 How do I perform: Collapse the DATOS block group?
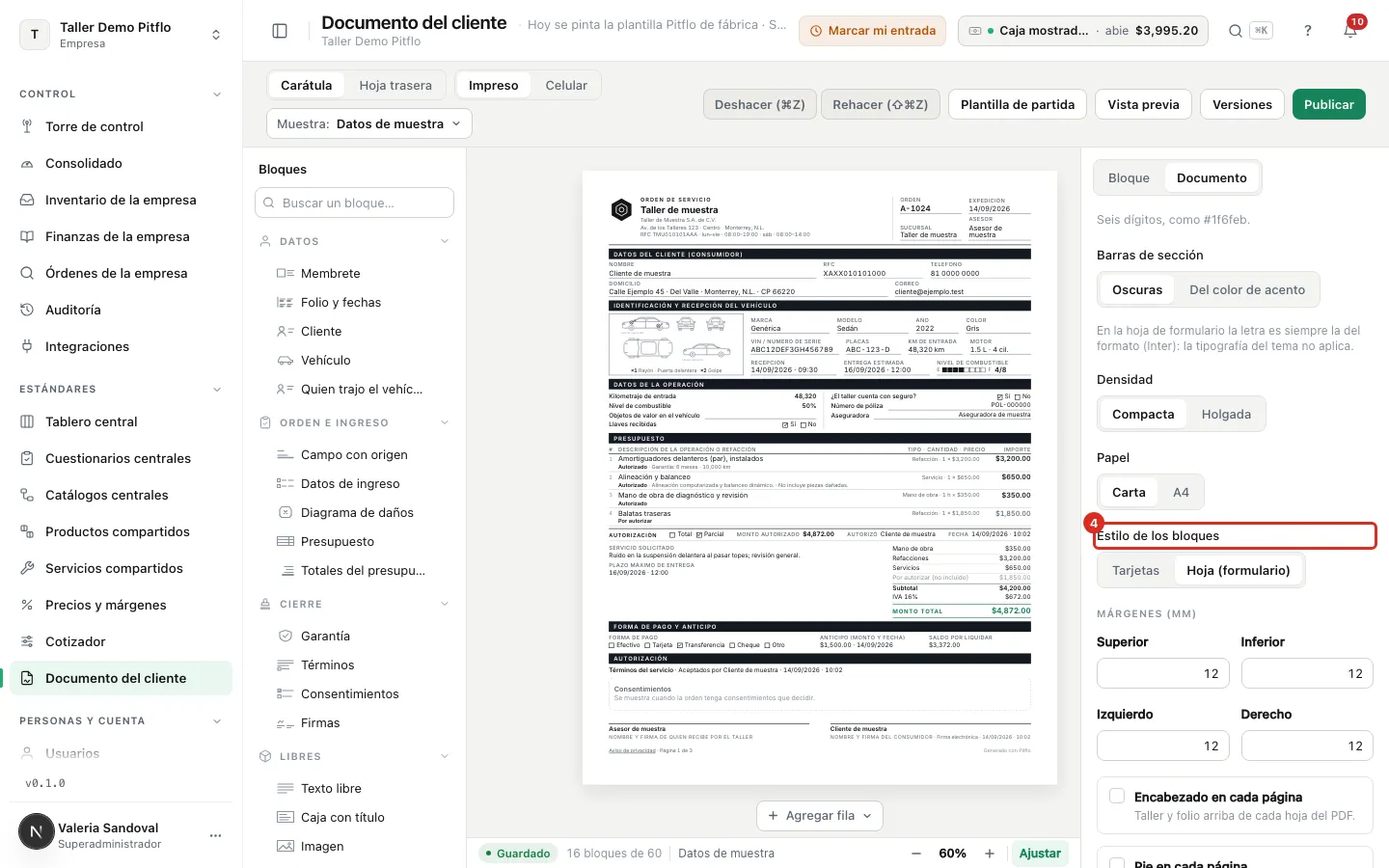[x=445, y=241]
